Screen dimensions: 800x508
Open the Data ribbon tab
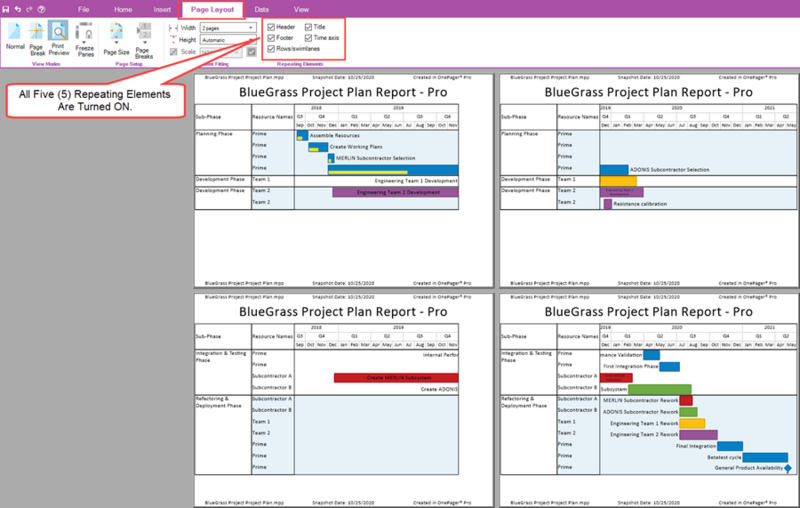[262, 9]
